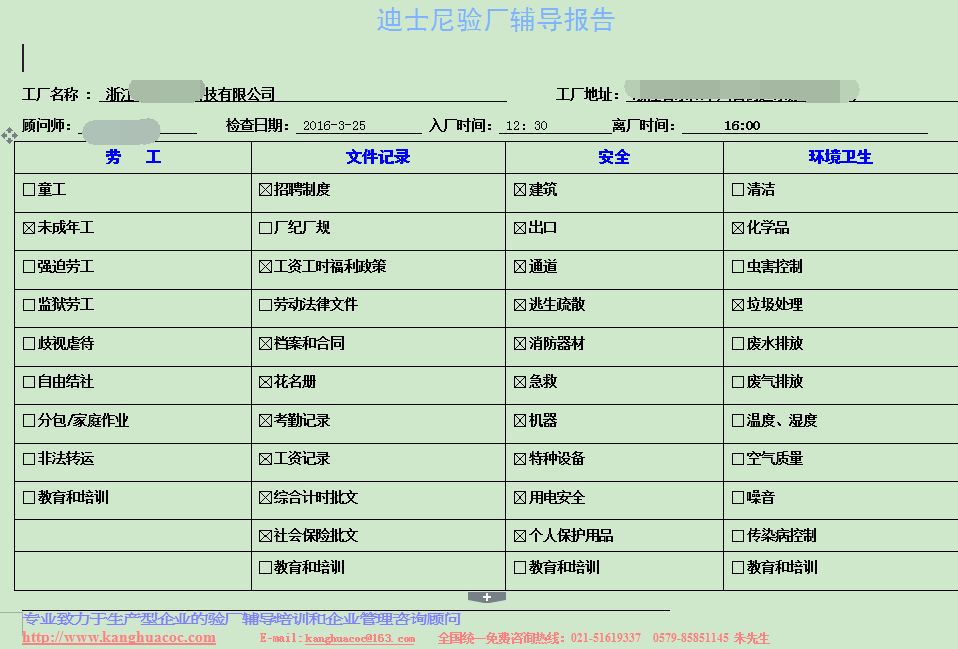Click the 安全 column header
This screenshot has height=649, width=958.
(x=614, y=158)
